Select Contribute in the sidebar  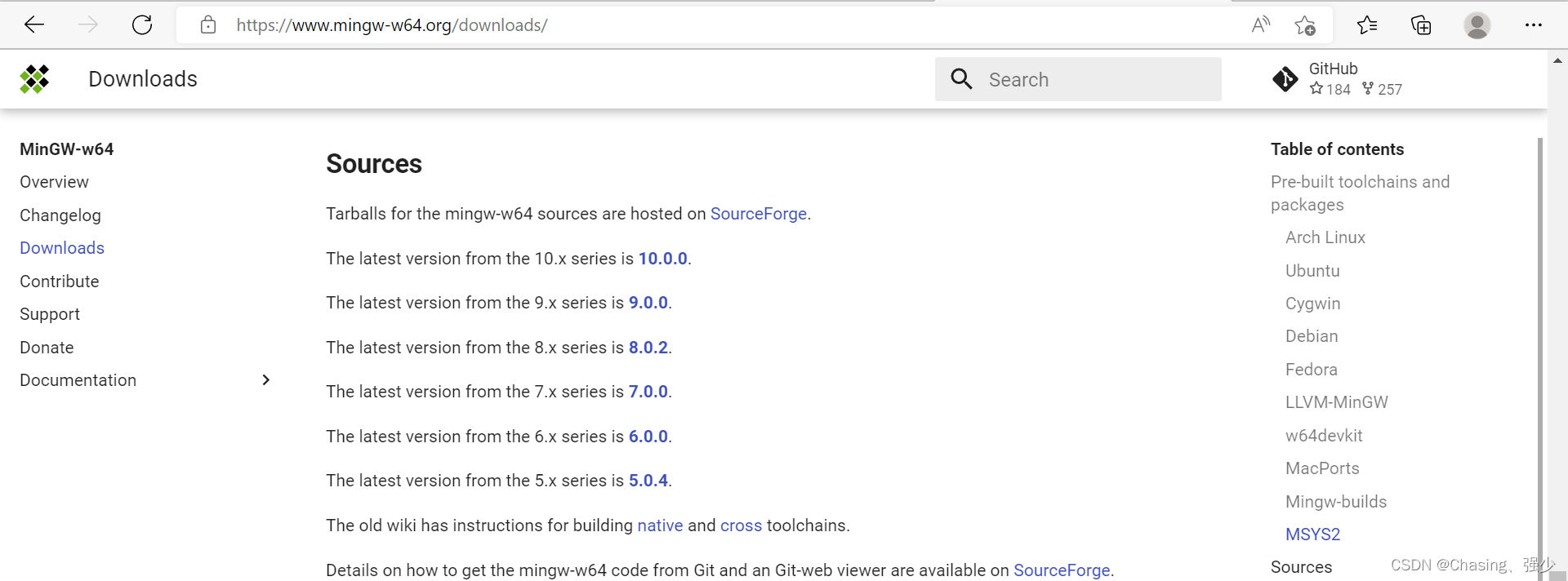click(60, 282)
